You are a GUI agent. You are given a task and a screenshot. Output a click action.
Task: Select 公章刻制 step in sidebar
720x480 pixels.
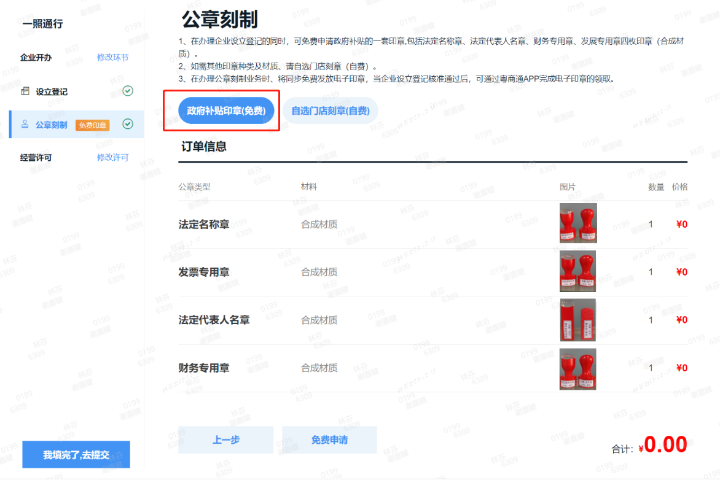click(51, 125)
